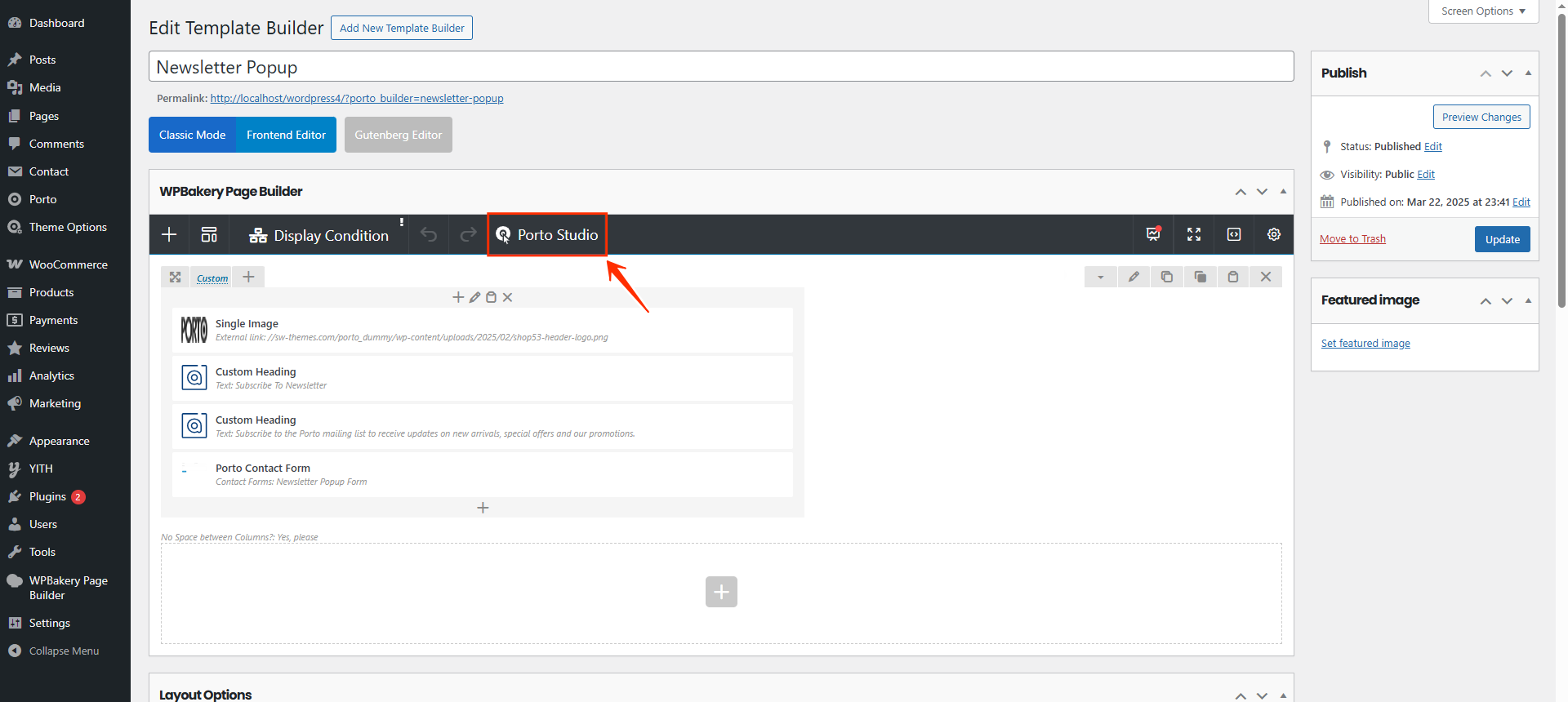Click Preview Changes
Viewport: 1568px width, 702px height.
(1481, 117)
